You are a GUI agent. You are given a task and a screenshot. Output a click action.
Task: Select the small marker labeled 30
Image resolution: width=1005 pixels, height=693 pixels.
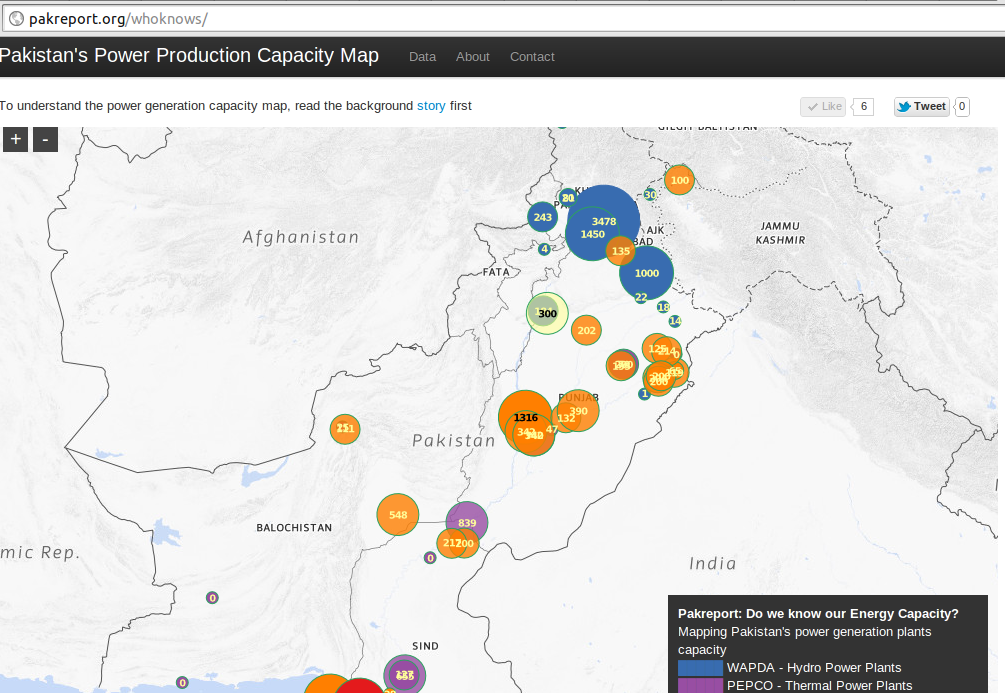point(650,194)
